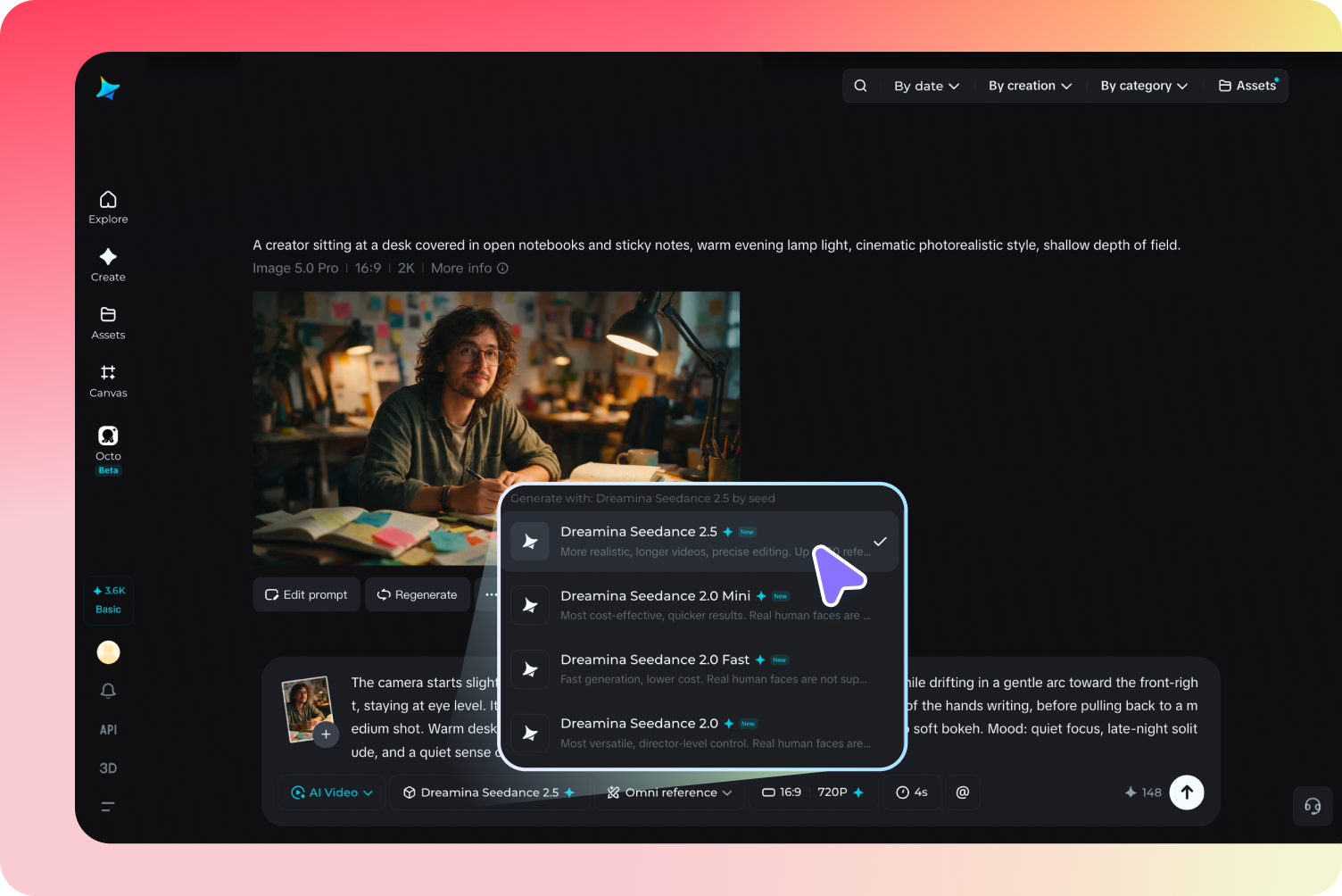Click the 2K resolution label
The height and width of the screenshot is (896, 1342).
tap(406, 269)
